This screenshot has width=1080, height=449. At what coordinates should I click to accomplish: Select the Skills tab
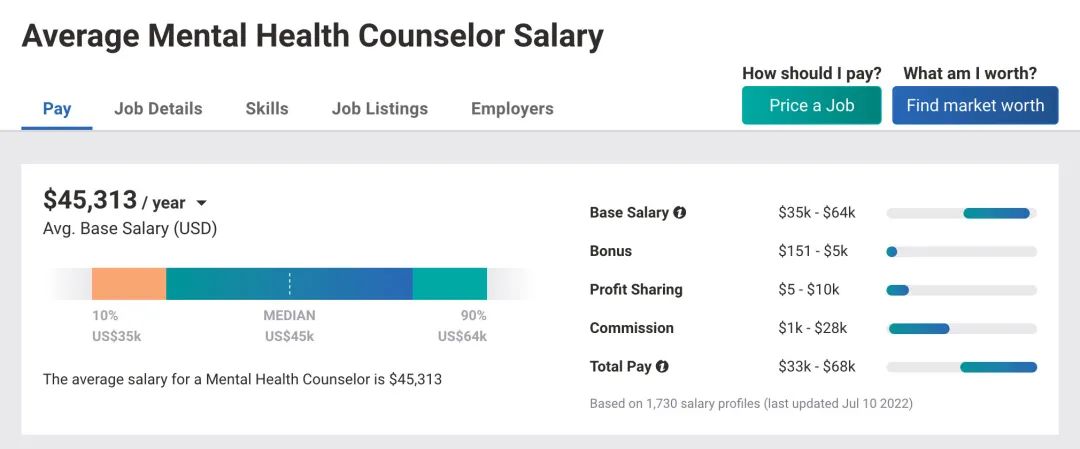tap(267, 109)
